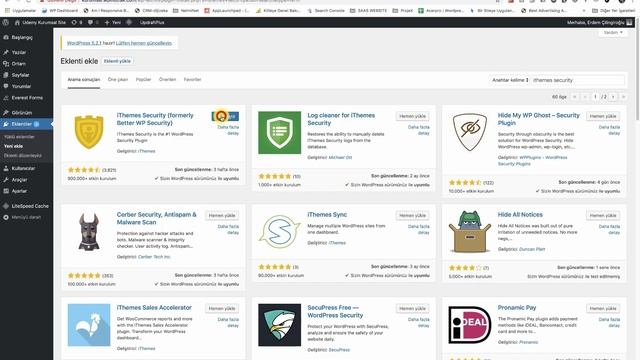
Task: Open Sayfalar pages menu
Action: [20, 75]
